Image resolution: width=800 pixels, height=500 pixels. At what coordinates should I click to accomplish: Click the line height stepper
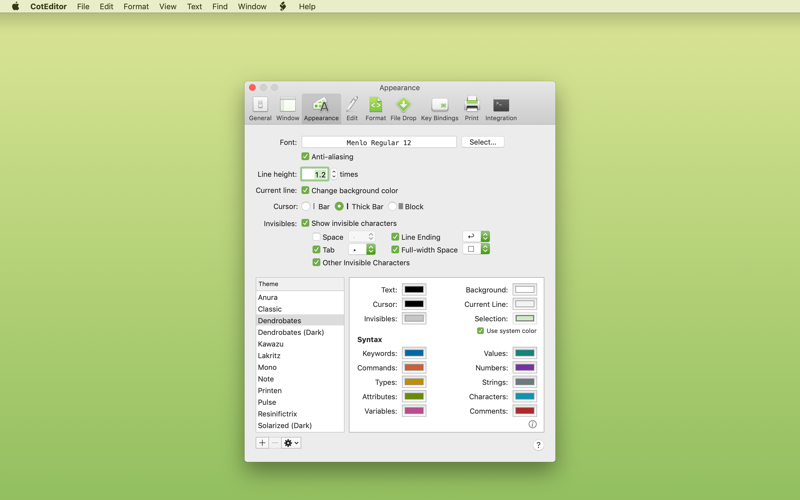pyautogui.click(x=334, y=174)
